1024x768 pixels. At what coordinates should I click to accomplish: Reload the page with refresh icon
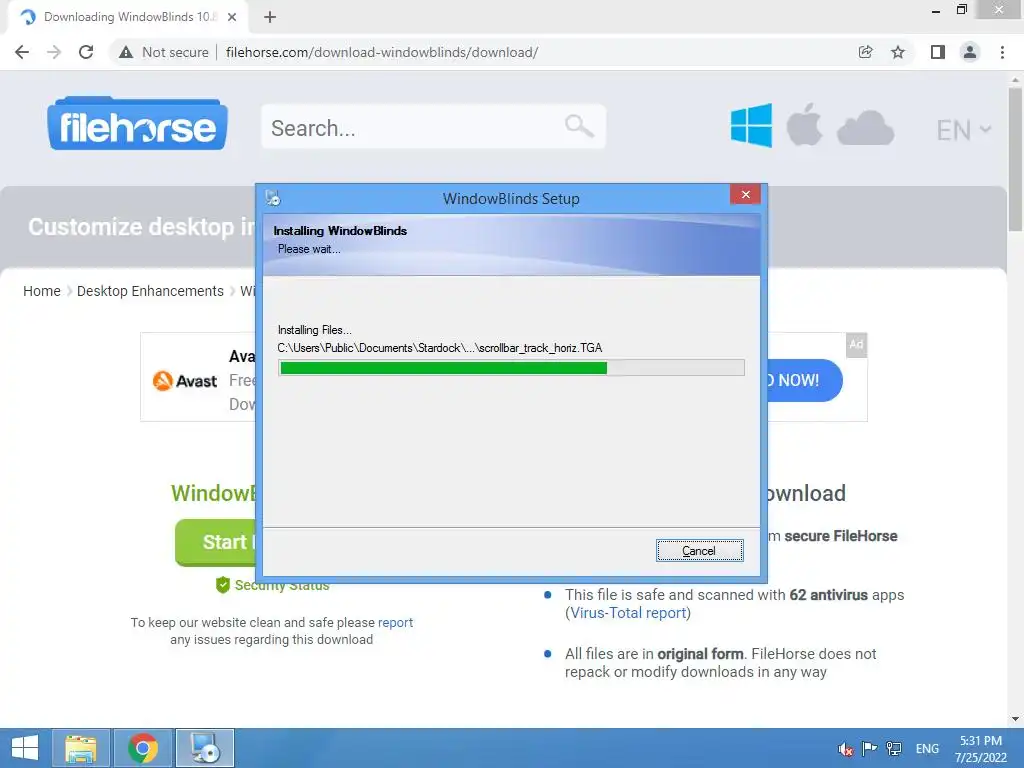[x=86, y=52]
